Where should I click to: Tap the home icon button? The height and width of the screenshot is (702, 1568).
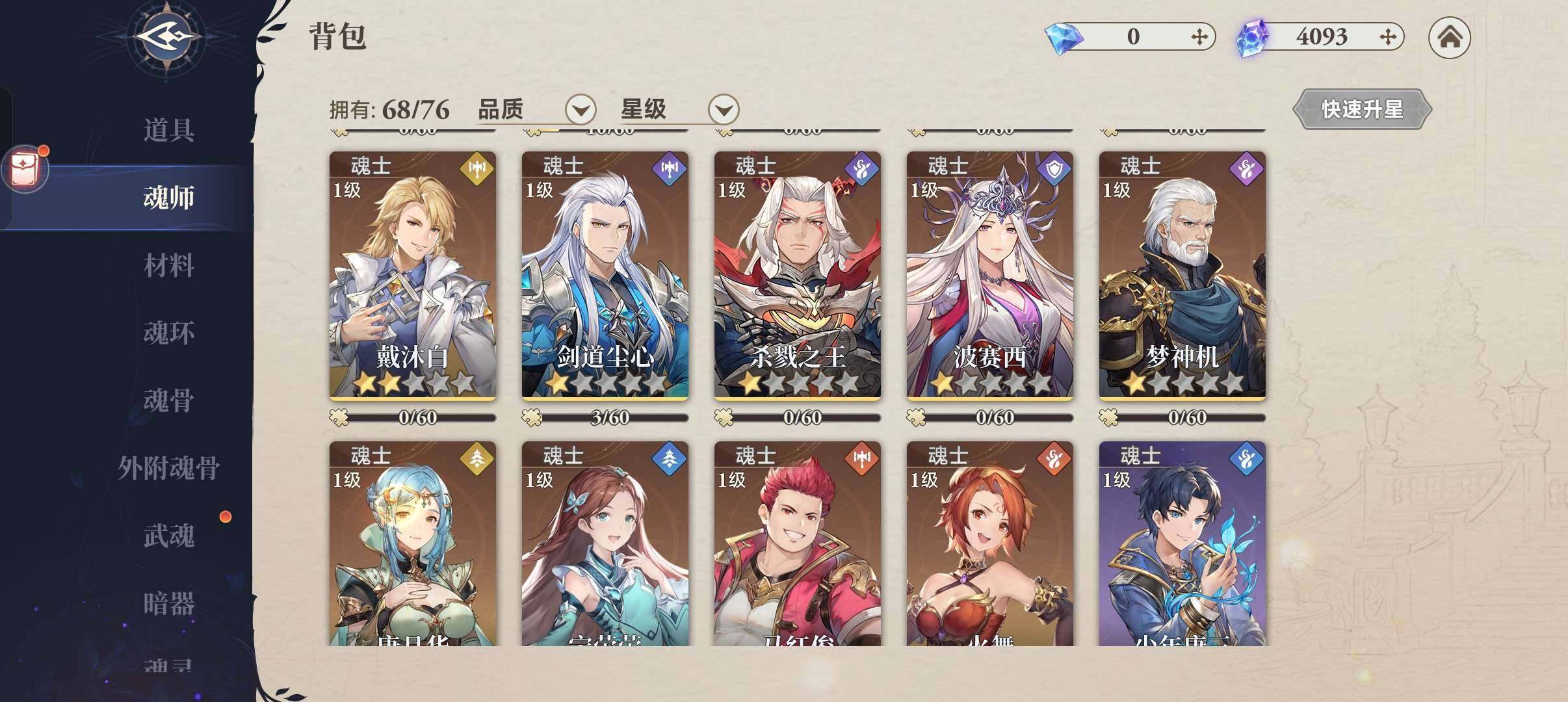1449,37
